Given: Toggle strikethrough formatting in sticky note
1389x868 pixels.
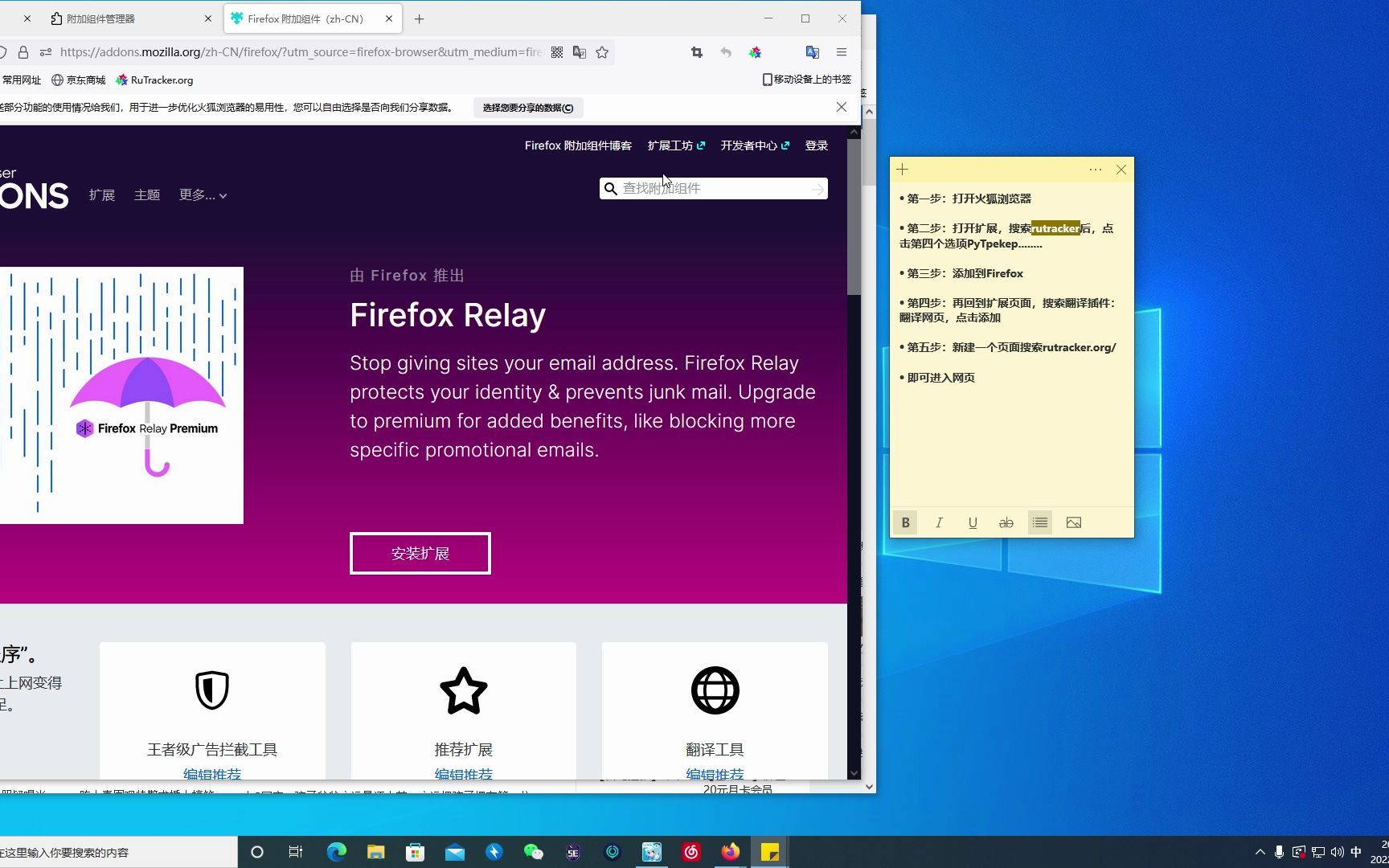Looking at the screenshot, I should (1006, 522).
